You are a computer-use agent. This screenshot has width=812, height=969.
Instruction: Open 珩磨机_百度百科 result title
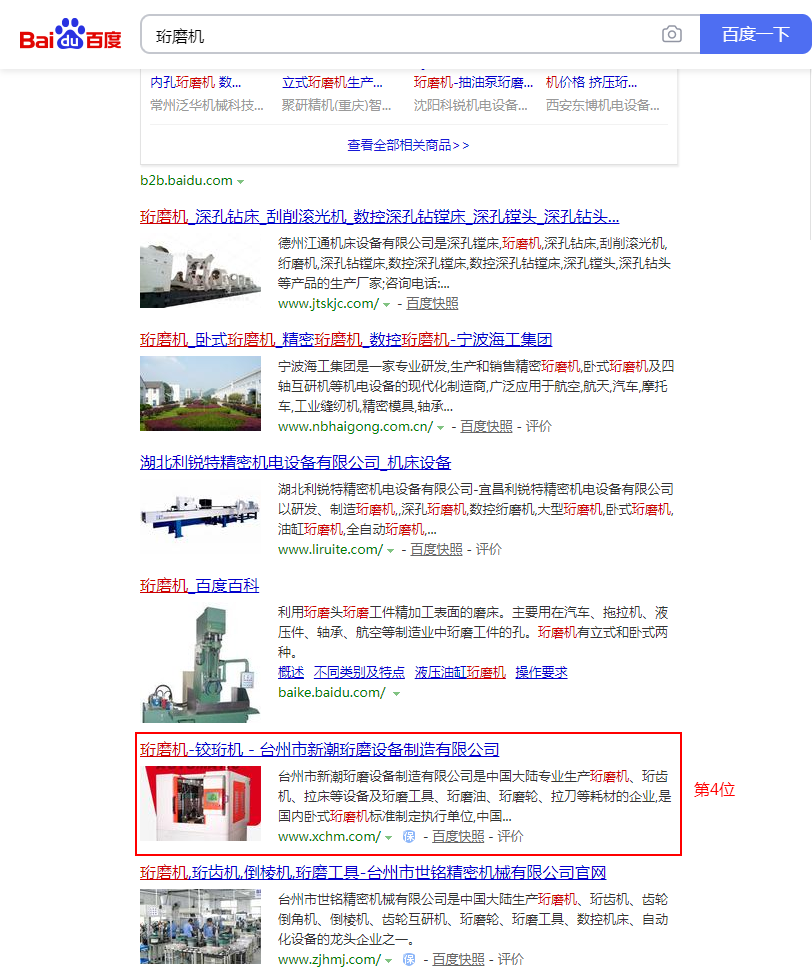point(200,586)
